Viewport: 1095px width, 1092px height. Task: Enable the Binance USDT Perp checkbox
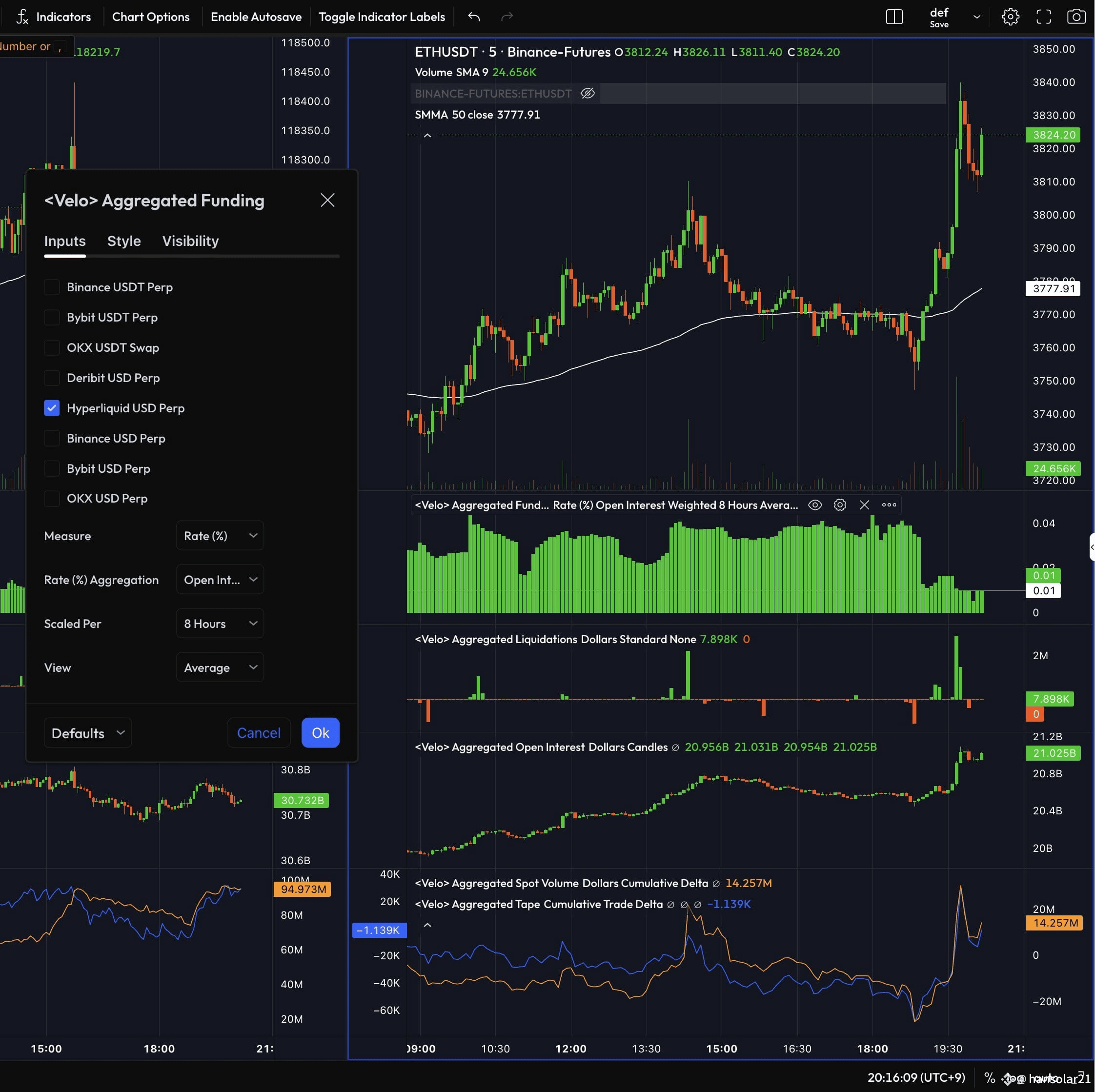52,287
